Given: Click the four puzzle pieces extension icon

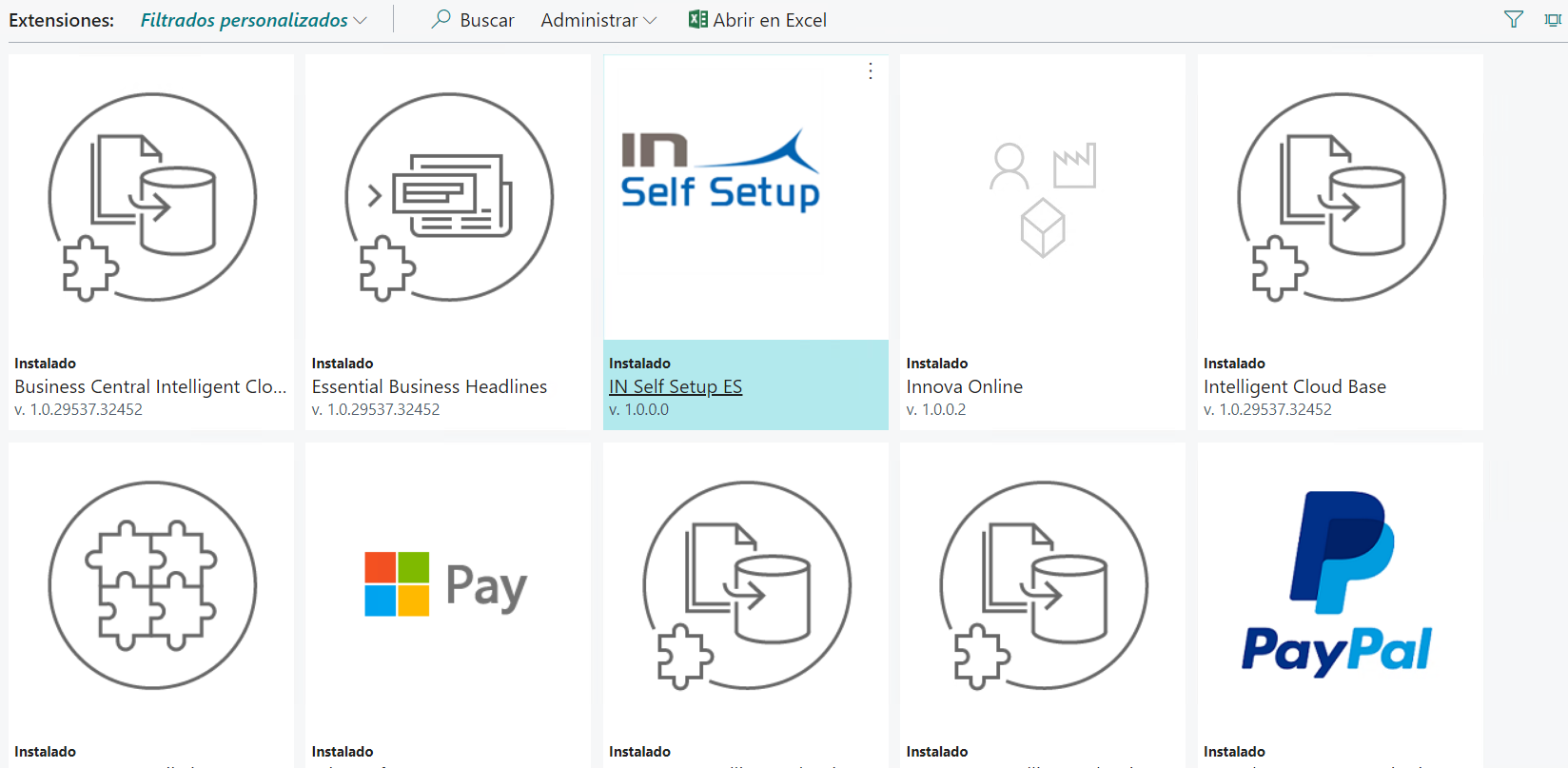Looking at the screenshot, I should 152,585.
